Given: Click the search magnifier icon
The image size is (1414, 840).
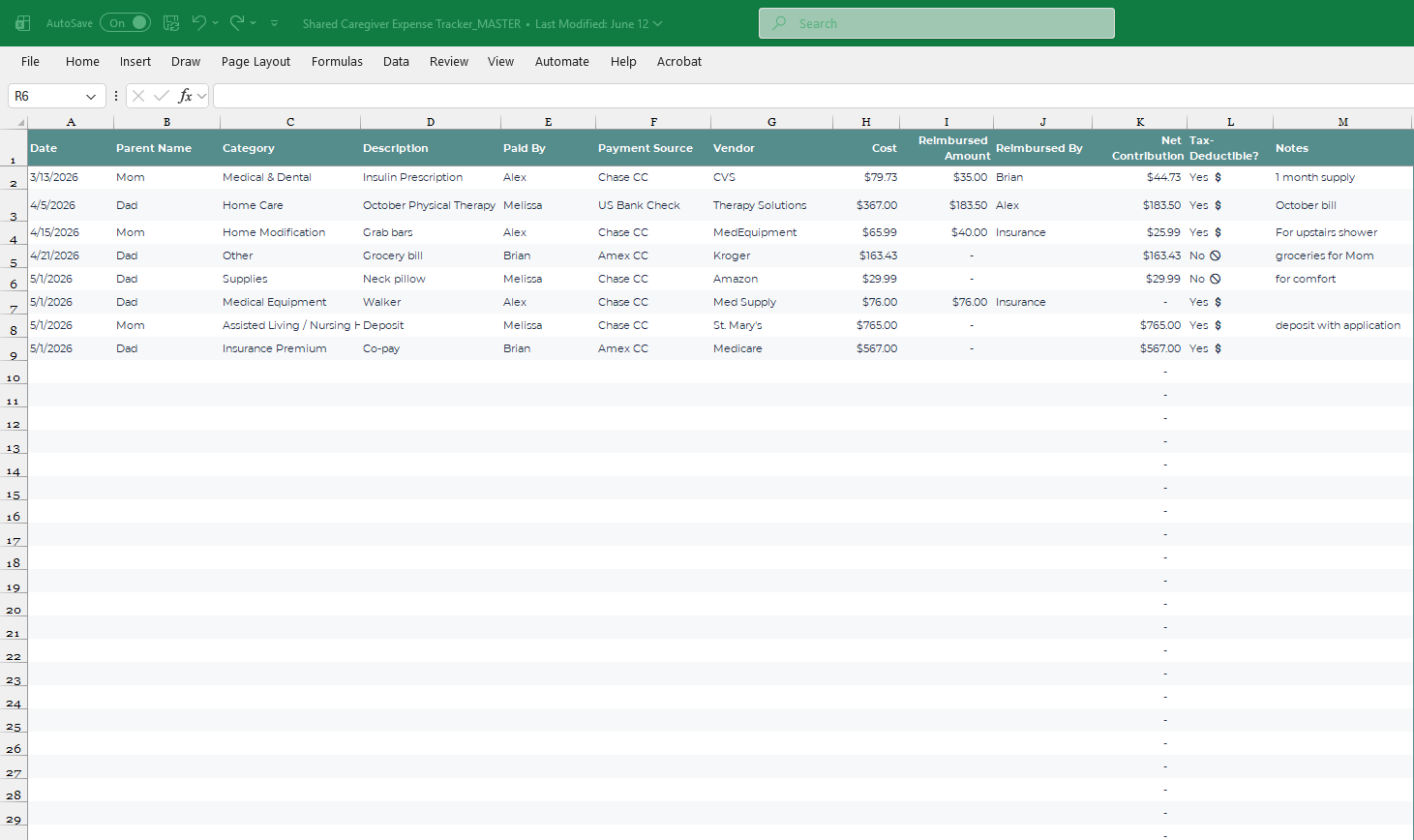Looking at the screenshot, I should tap(779, 23).
